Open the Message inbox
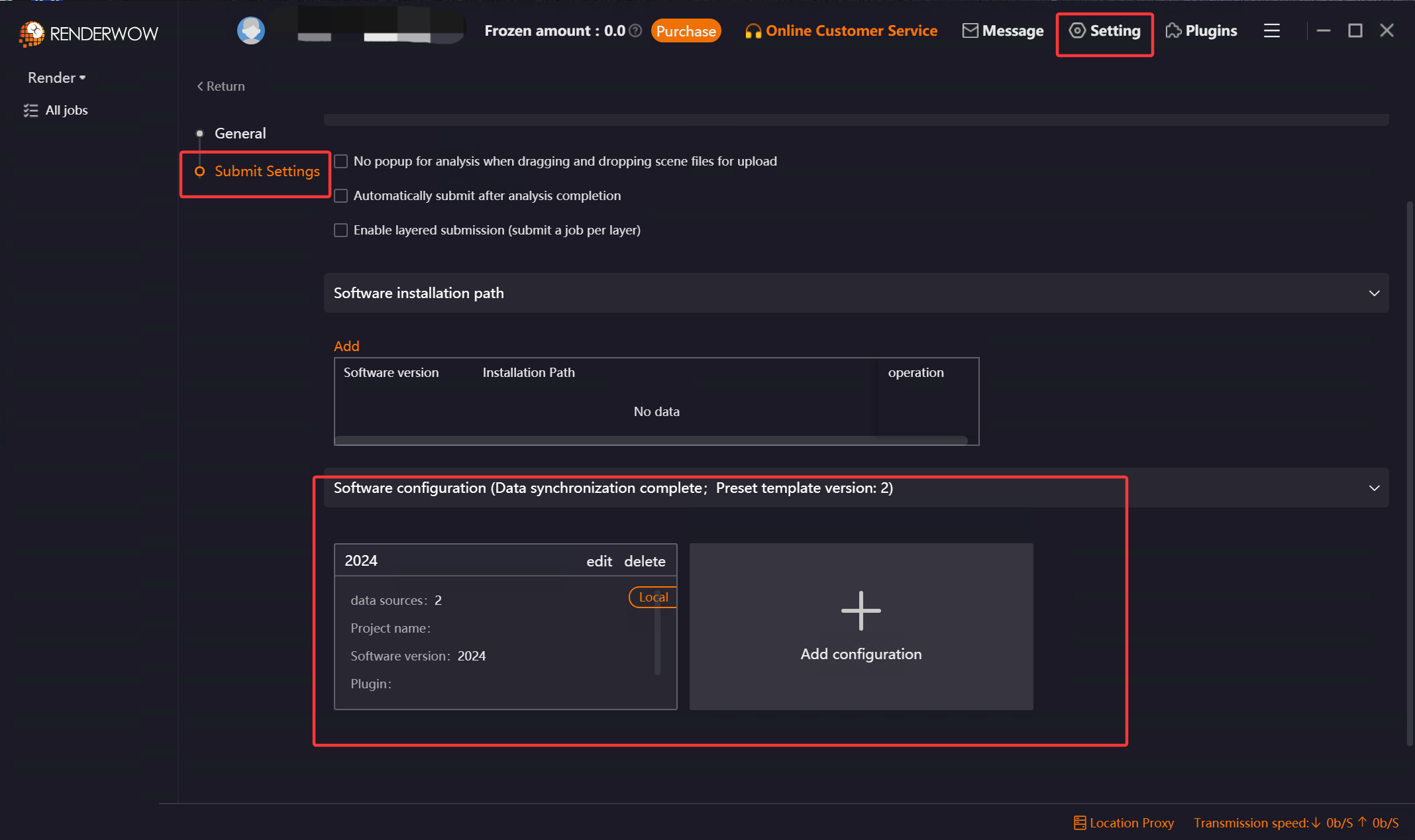 (1003, 30)
